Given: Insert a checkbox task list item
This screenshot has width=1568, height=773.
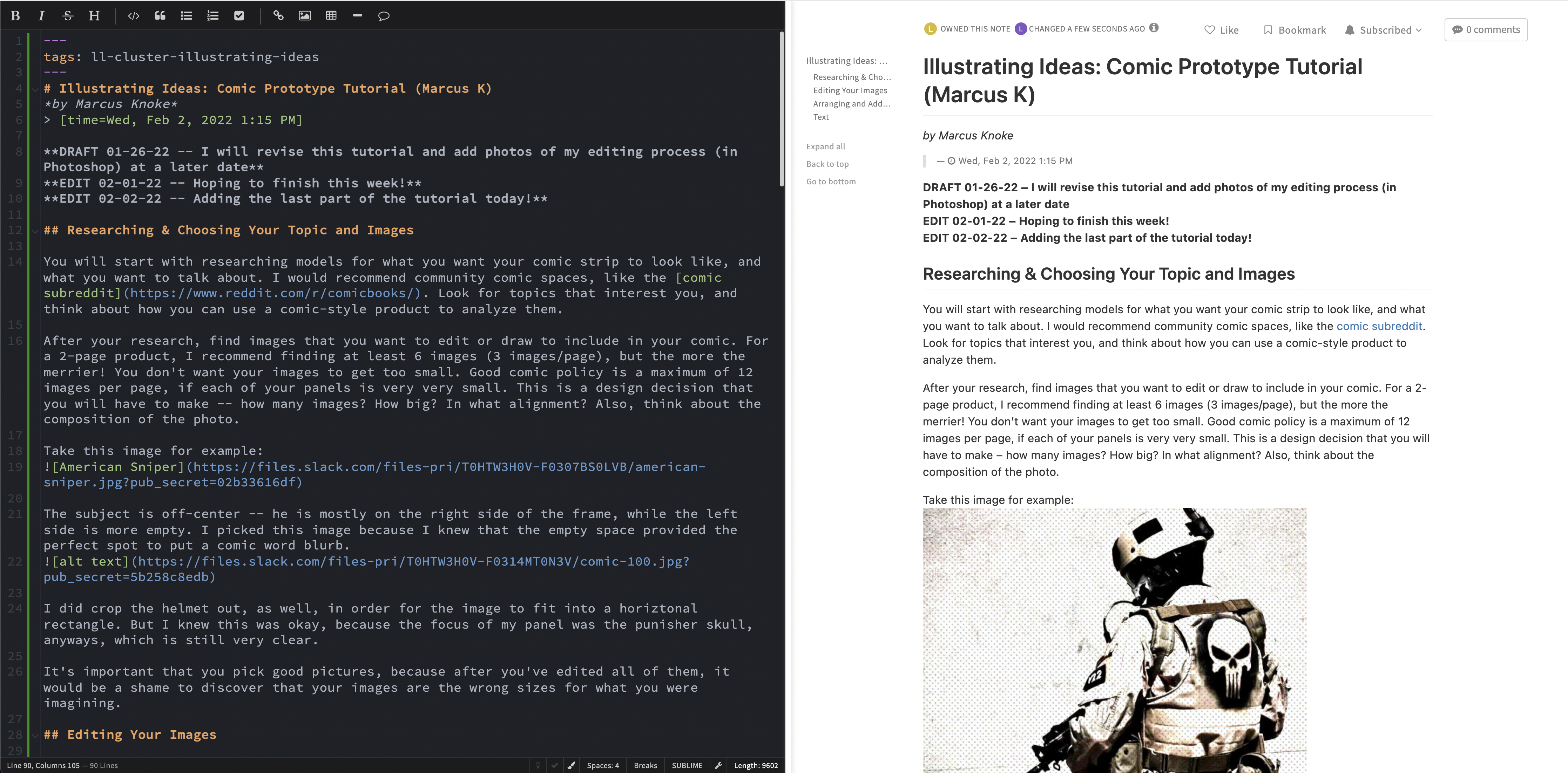Looking at the screenshot, I should coord(239,16).
